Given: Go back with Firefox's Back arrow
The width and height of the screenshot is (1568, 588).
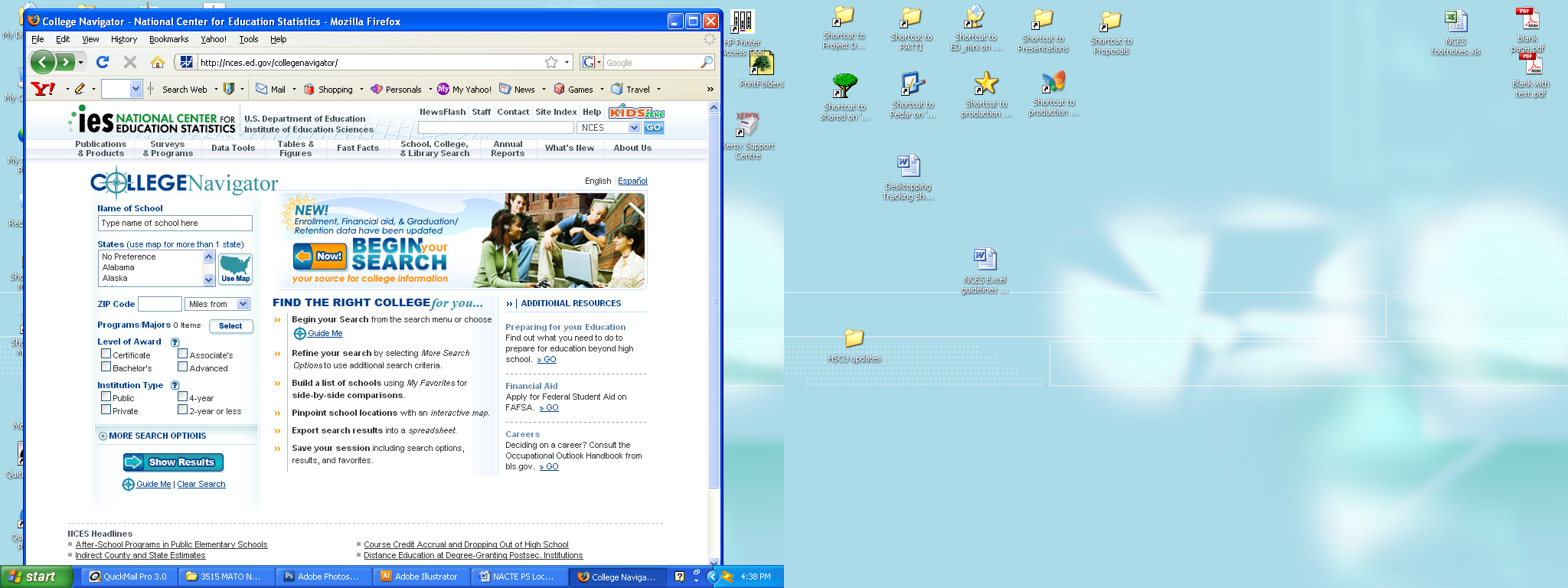Looking at the screenshot, I should [43, 62].
